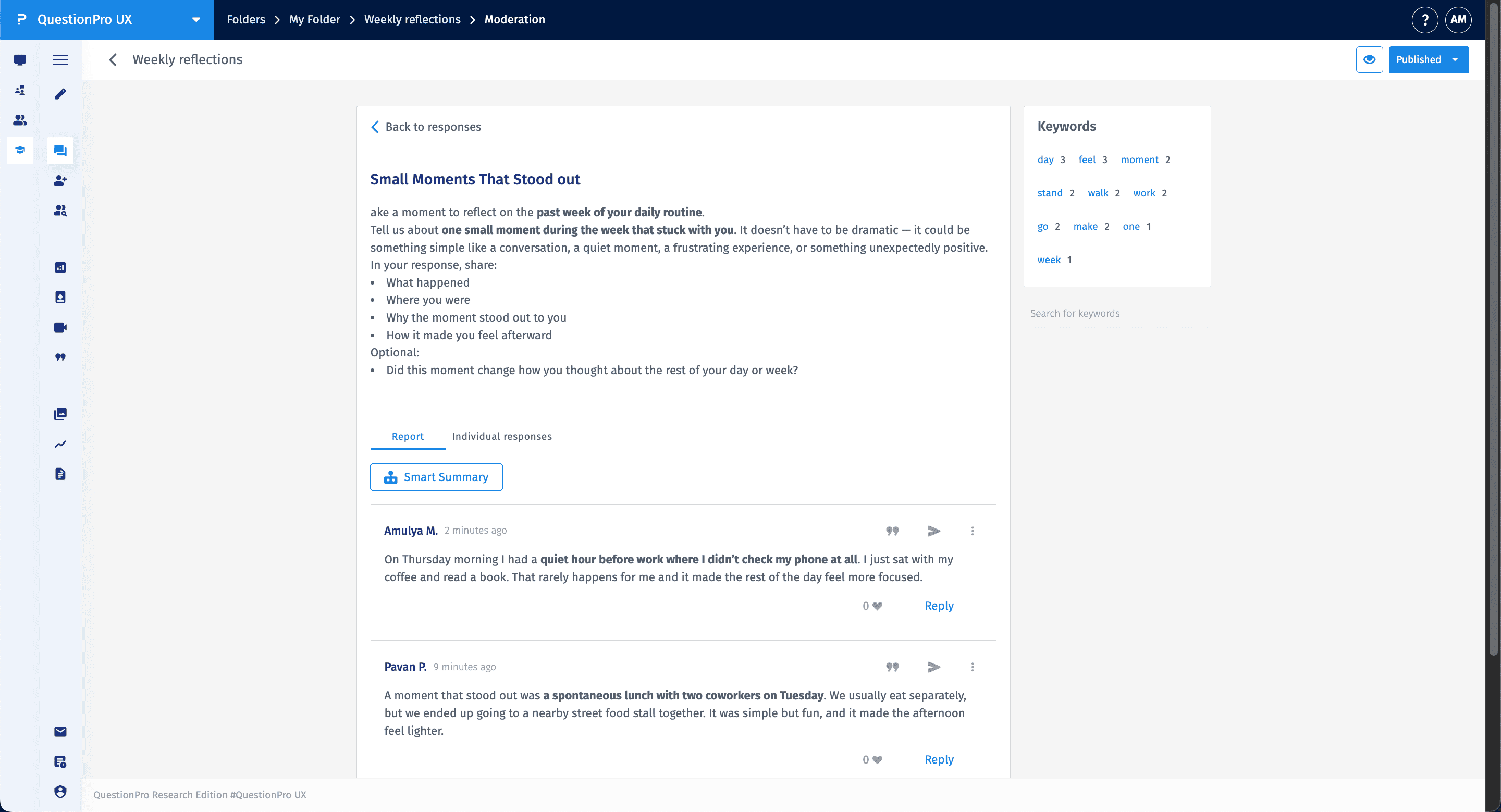Click the hamburger menu icon in the sidebar
This screenshot has height=812, width=1501.
click(x=60, y=60)
